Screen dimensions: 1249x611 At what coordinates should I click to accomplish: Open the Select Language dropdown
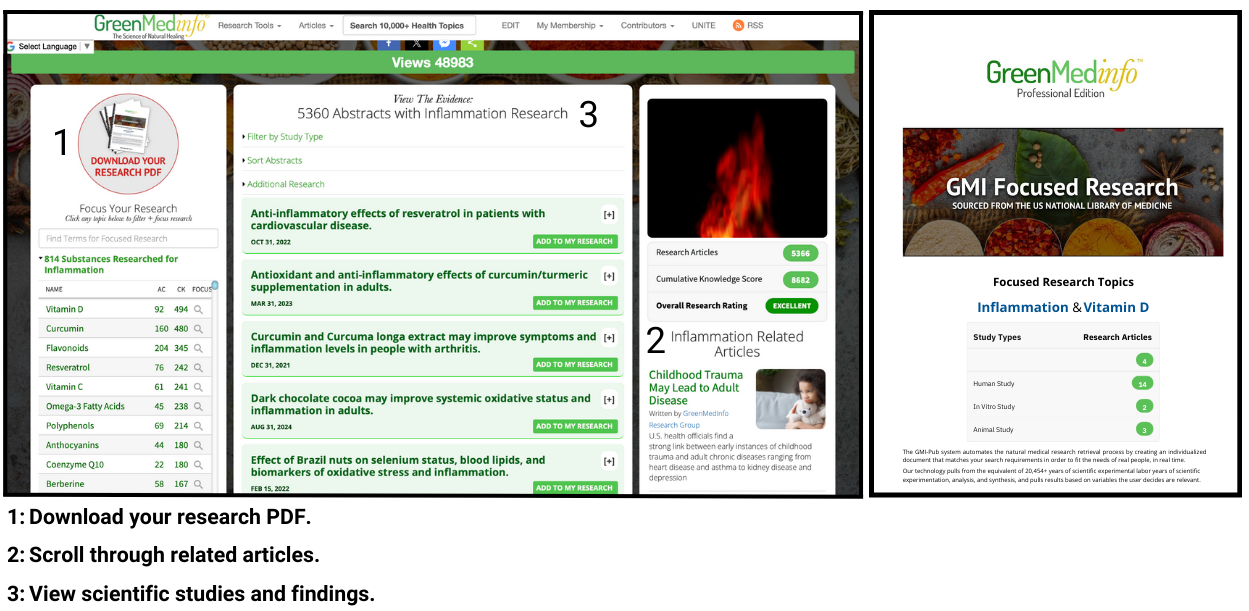click(x=50, y=47)
